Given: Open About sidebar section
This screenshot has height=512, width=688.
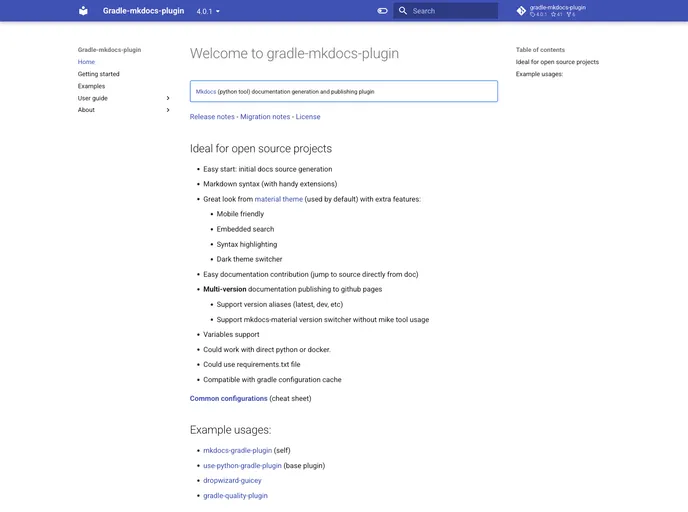Looking at the screenshot, I should (86, 110).
